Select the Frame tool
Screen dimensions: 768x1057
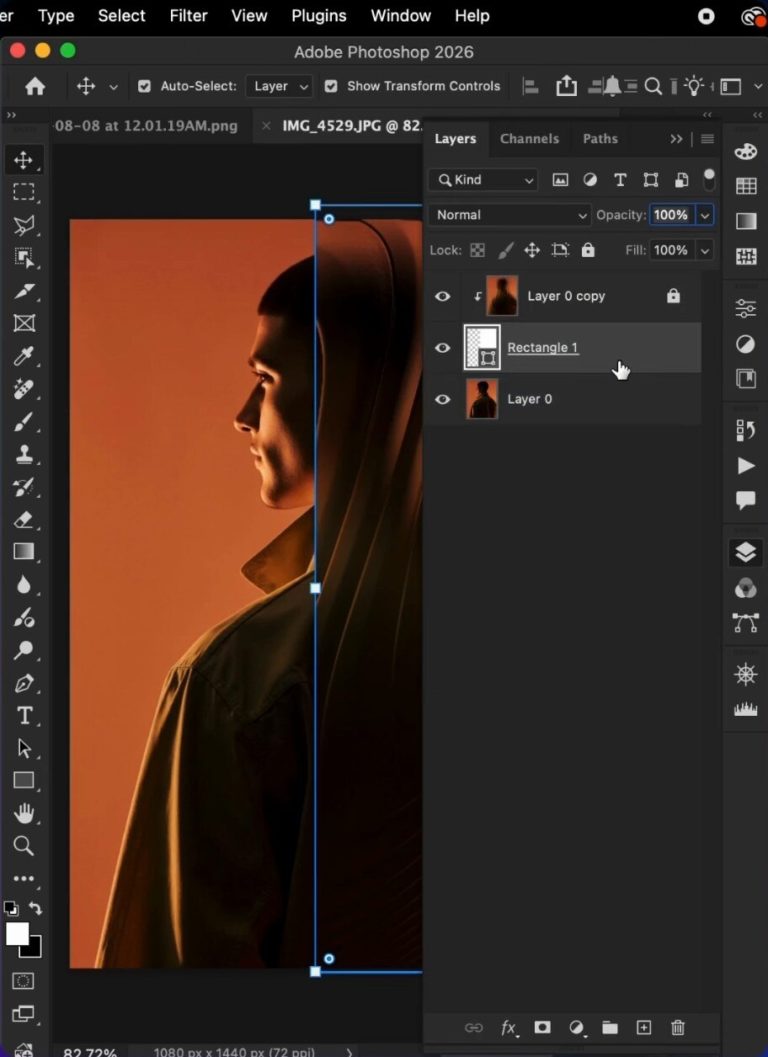[24, 323]
